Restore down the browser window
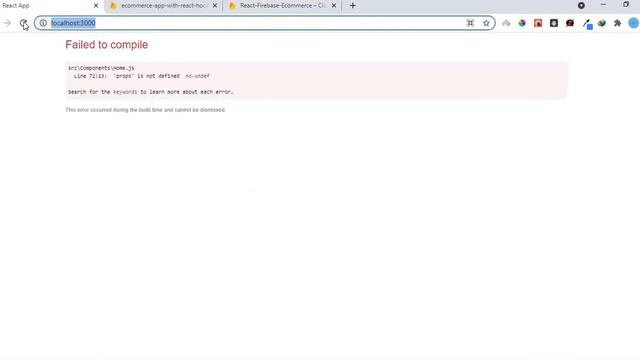This screenshot has height=360, width=640. pyautogui.click(x=626, y=5)
